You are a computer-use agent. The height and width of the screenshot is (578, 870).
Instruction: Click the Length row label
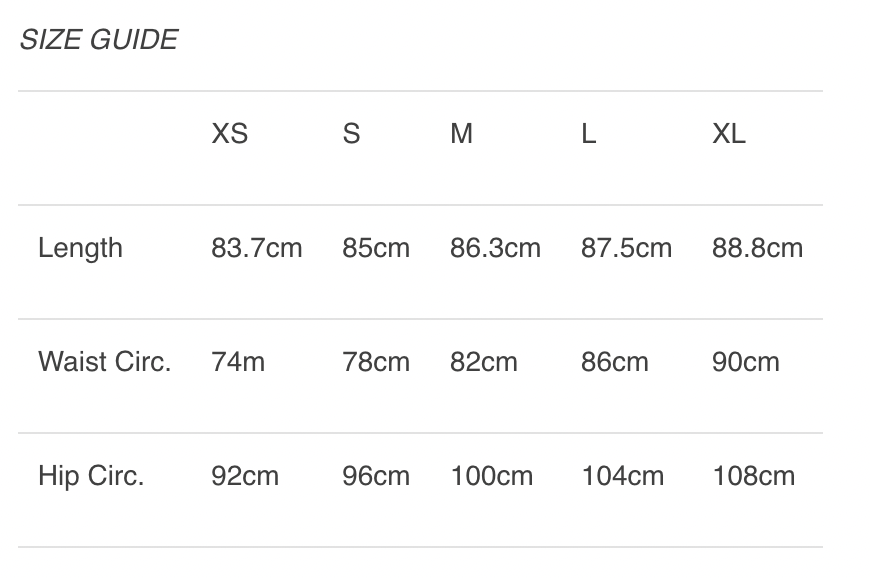point(80,248)
